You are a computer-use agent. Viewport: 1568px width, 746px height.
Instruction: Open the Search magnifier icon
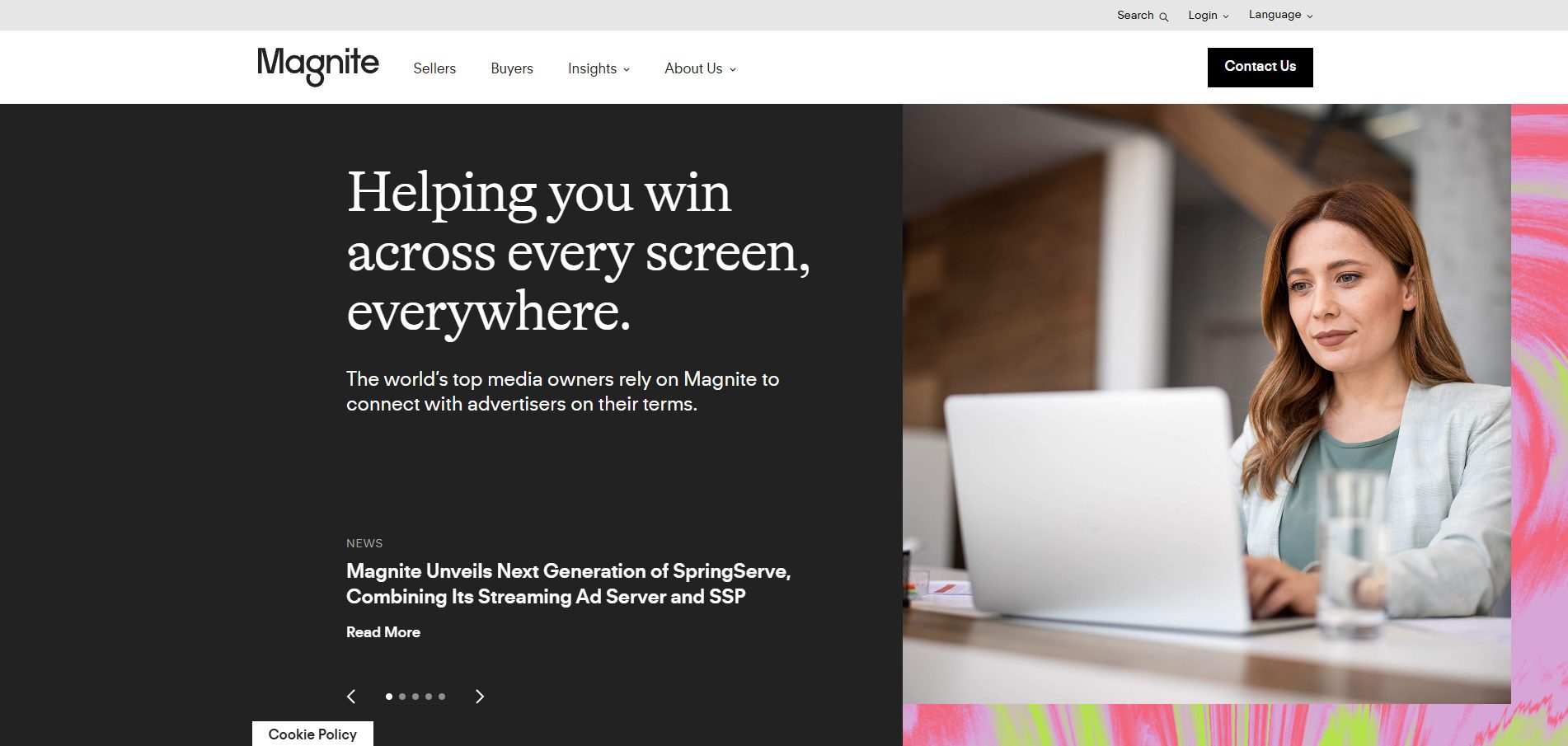point(1163,16)
